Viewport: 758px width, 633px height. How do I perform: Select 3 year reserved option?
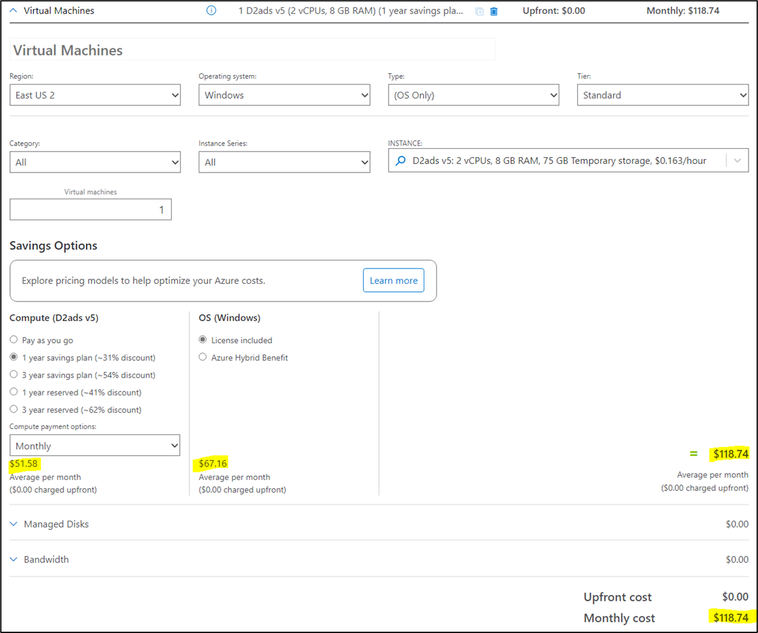click(14, 410)
